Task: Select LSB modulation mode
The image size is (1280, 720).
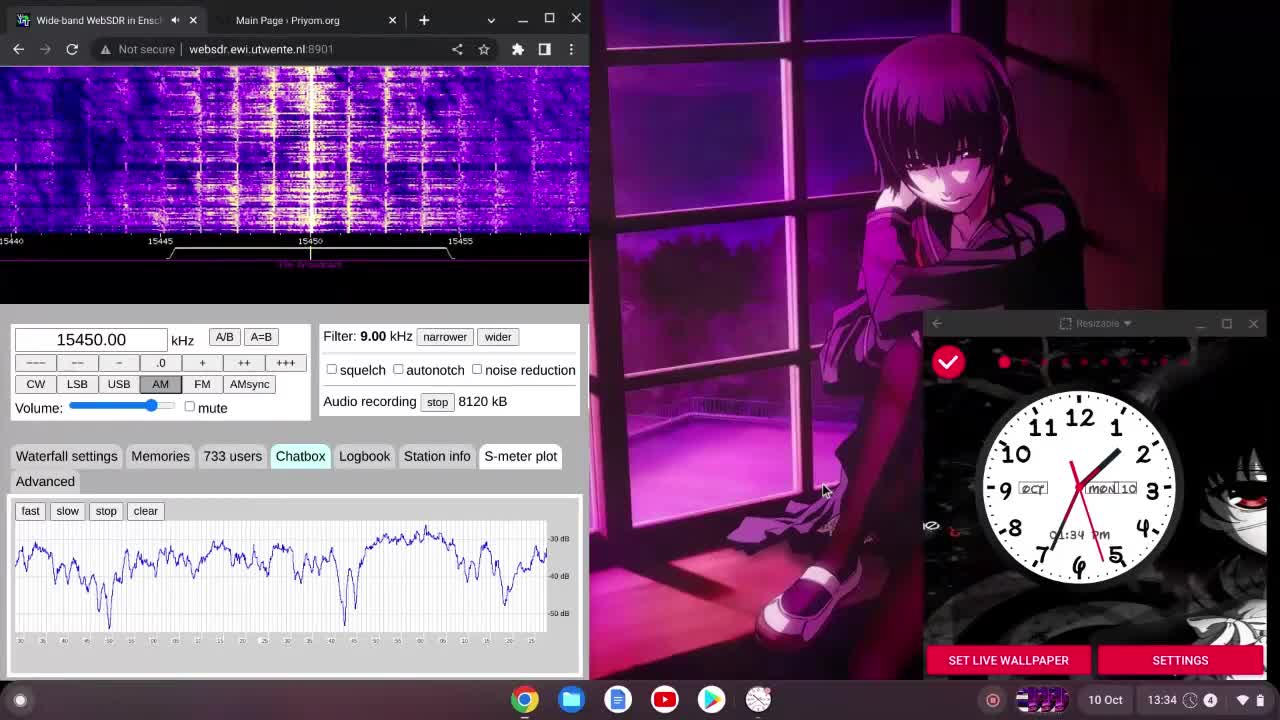Action: pyautogui.click(x=77, y=384)
